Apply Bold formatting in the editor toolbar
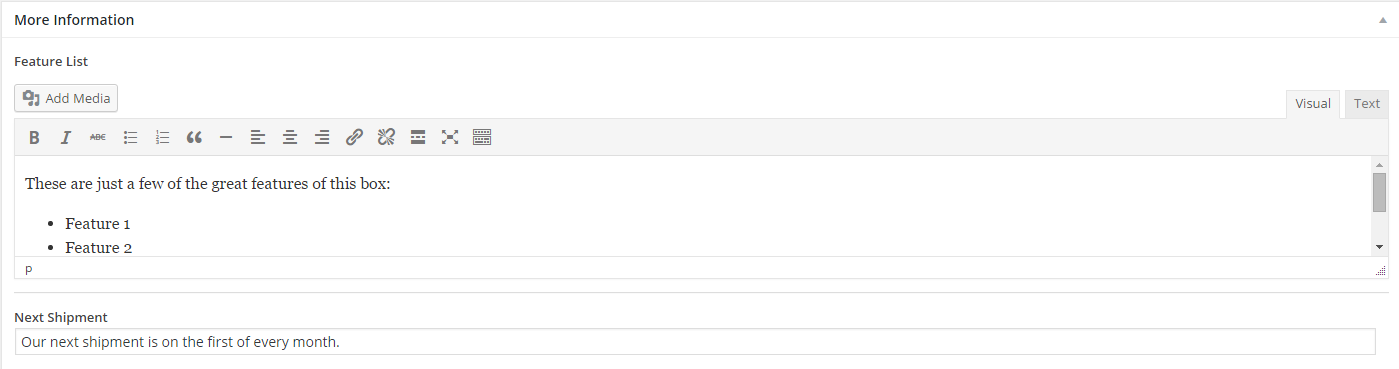This screenshot has height=369, width=1399. [34, 138]
